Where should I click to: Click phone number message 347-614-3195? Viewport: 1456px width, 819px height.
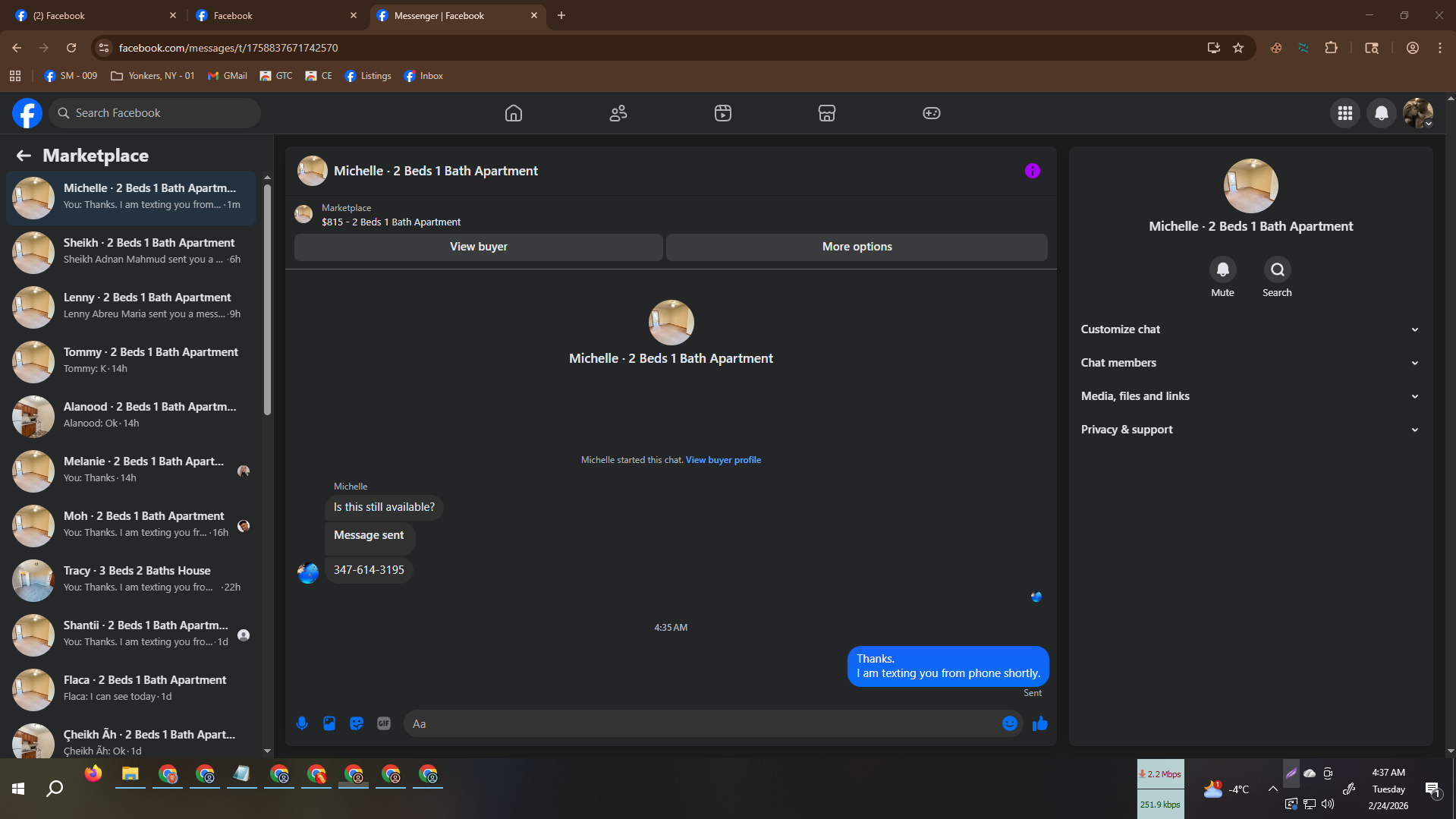tap(369, 570)
